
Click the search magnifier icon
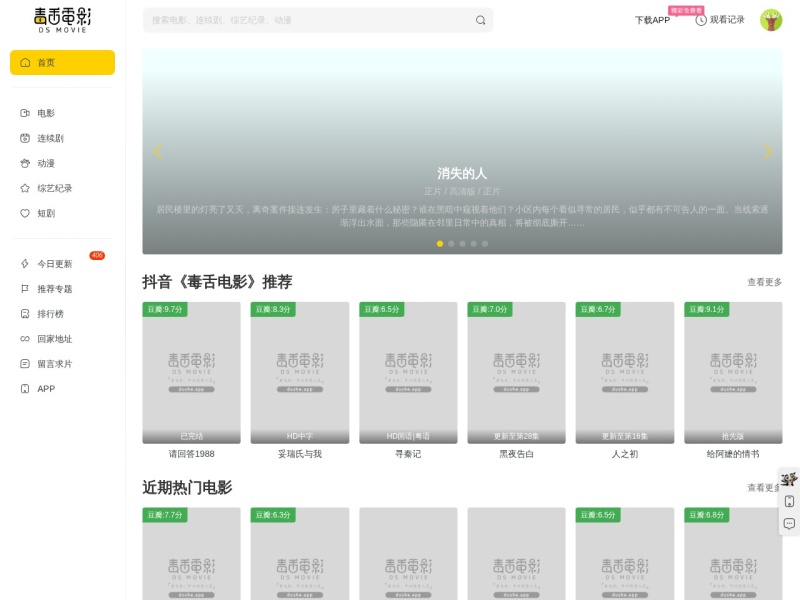coord(481,20)
